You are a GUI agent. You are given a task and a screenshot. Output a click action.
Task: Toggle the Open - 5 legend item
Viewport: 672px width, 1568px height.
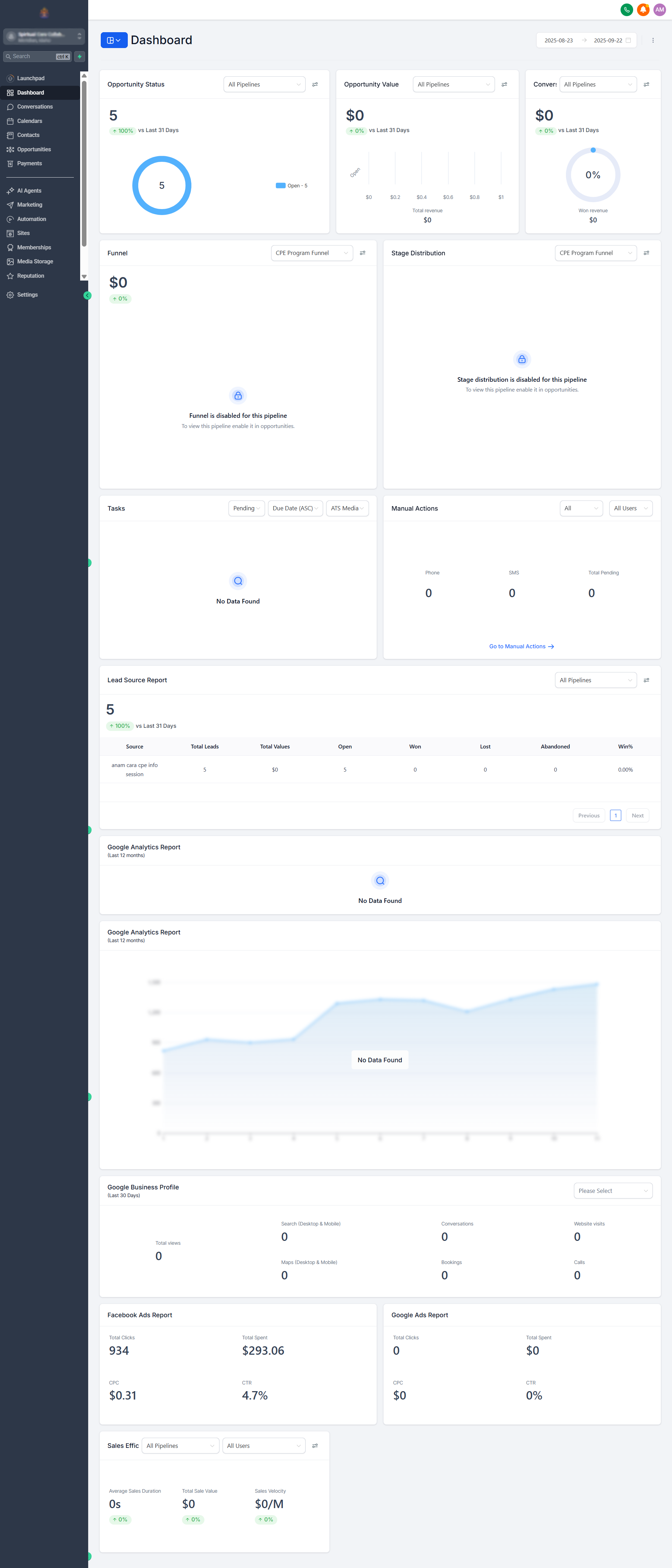coord(292,186)
